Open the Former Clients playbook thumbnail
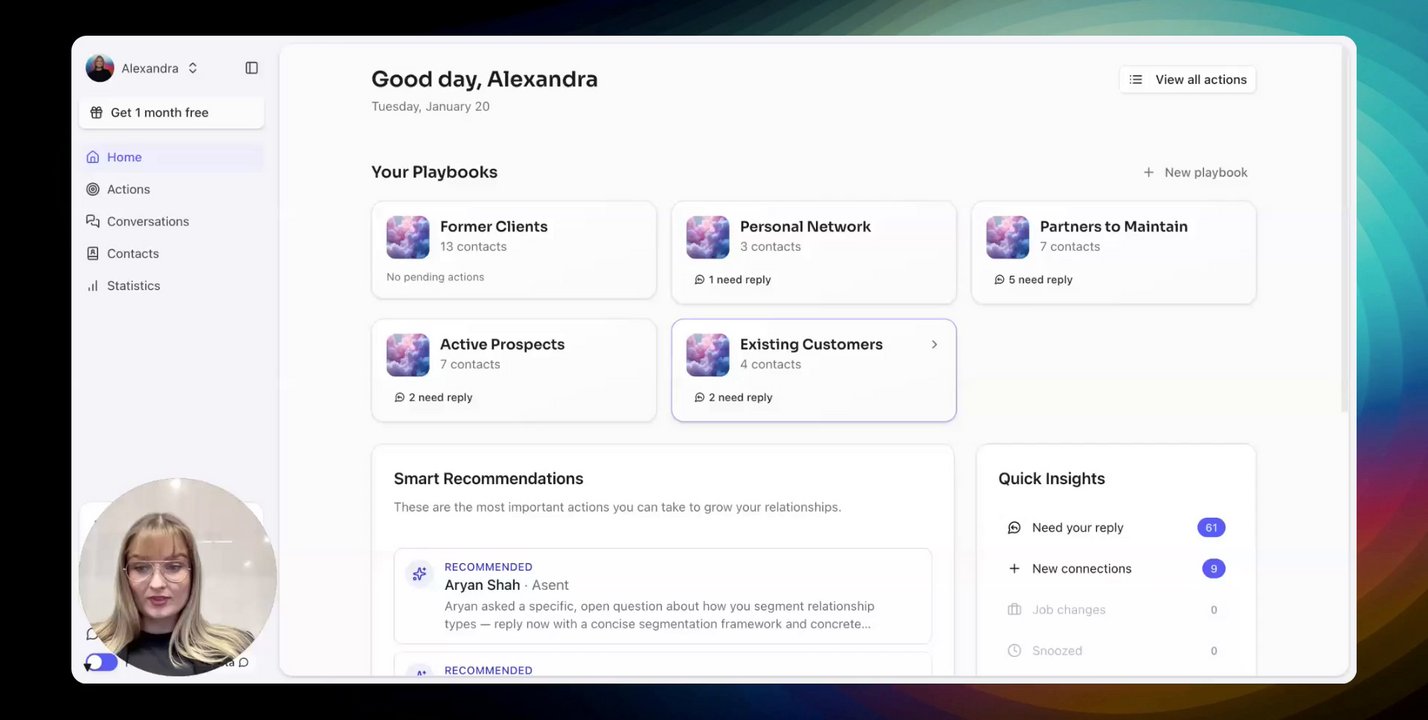This screenshot has width=1428, height=720. tap(408, 237)
